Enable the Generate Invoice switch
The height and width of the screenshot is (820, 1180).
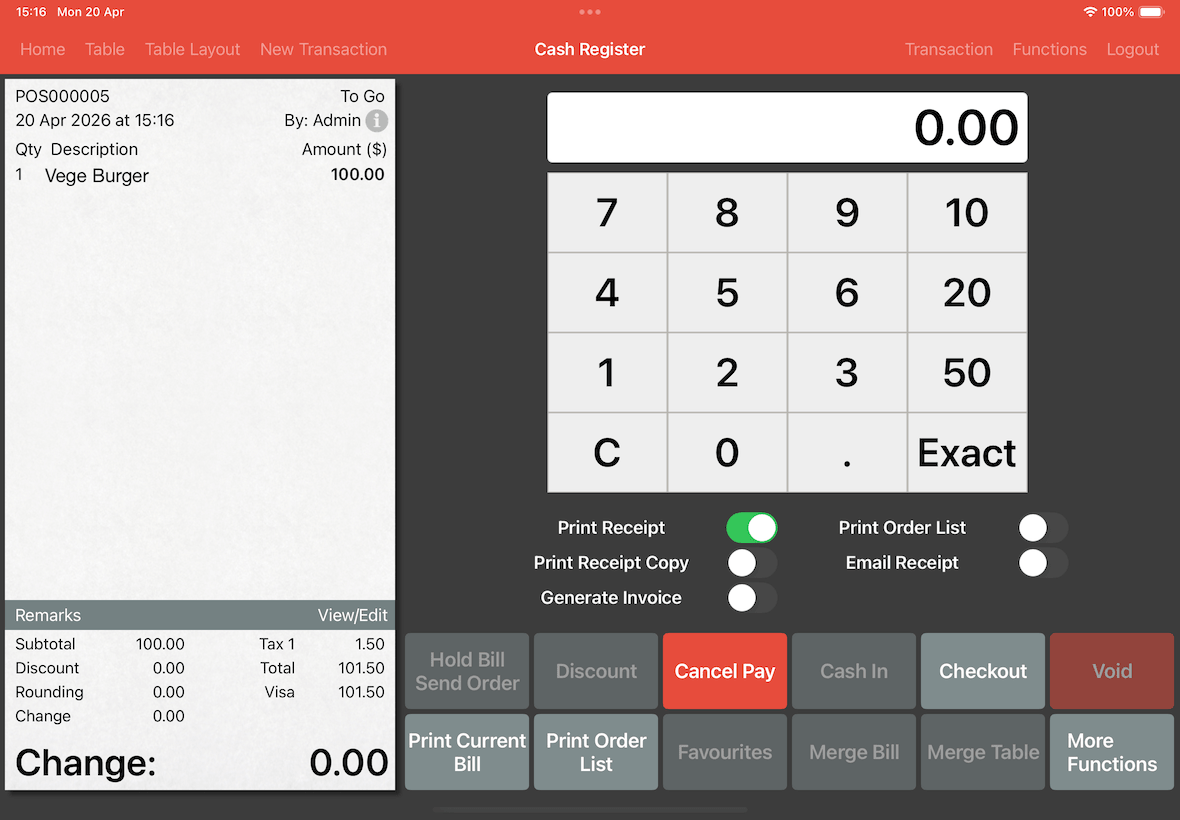tap(751, 598)
